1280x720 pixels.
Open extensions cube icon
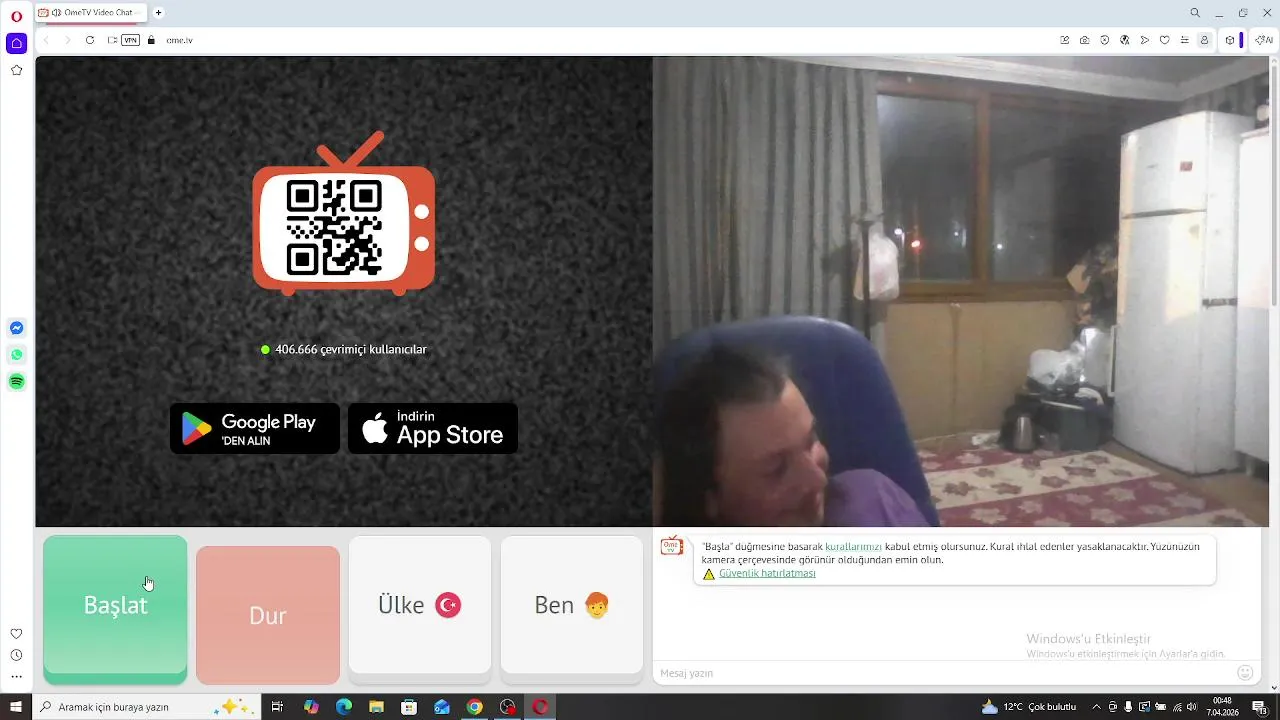1230,40
